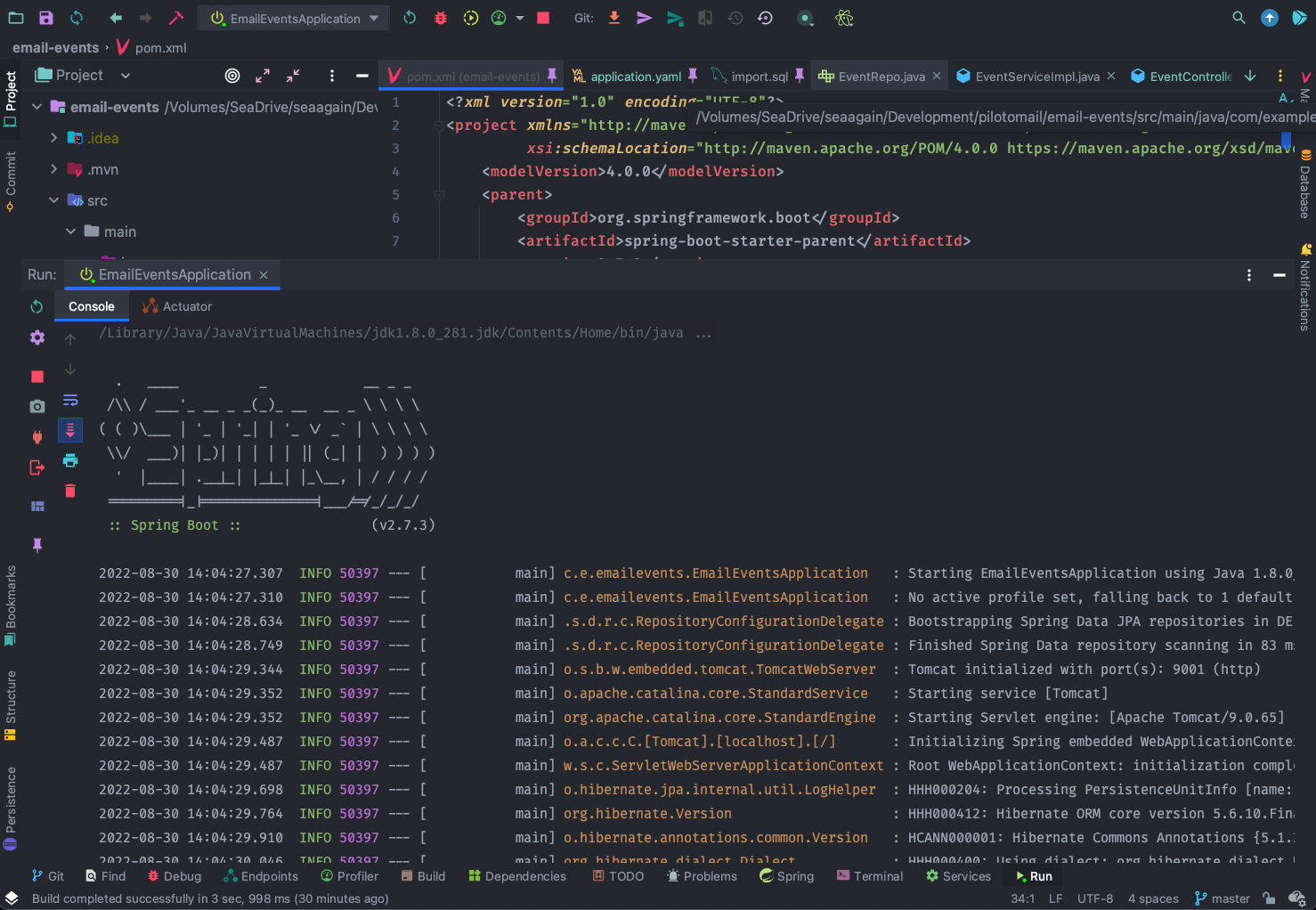The width and height of the screenshot is (1316, 910).
Task: Select the Actuator tab in Run panel
Action: [177, 306]
